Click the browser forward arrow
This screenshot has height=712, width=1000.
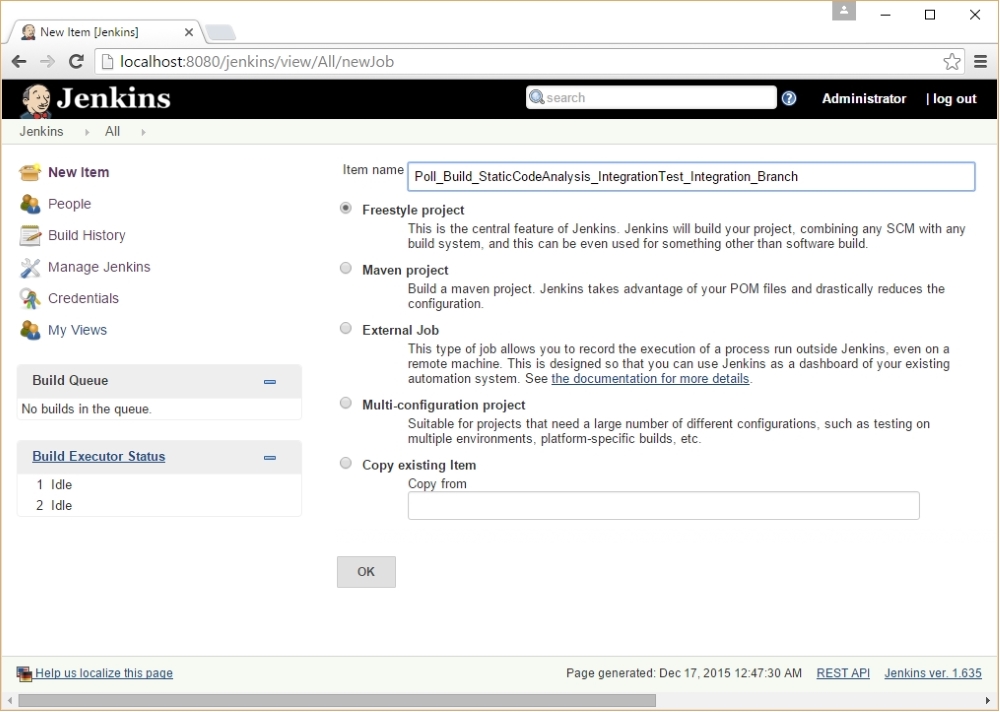click(47, 61)
